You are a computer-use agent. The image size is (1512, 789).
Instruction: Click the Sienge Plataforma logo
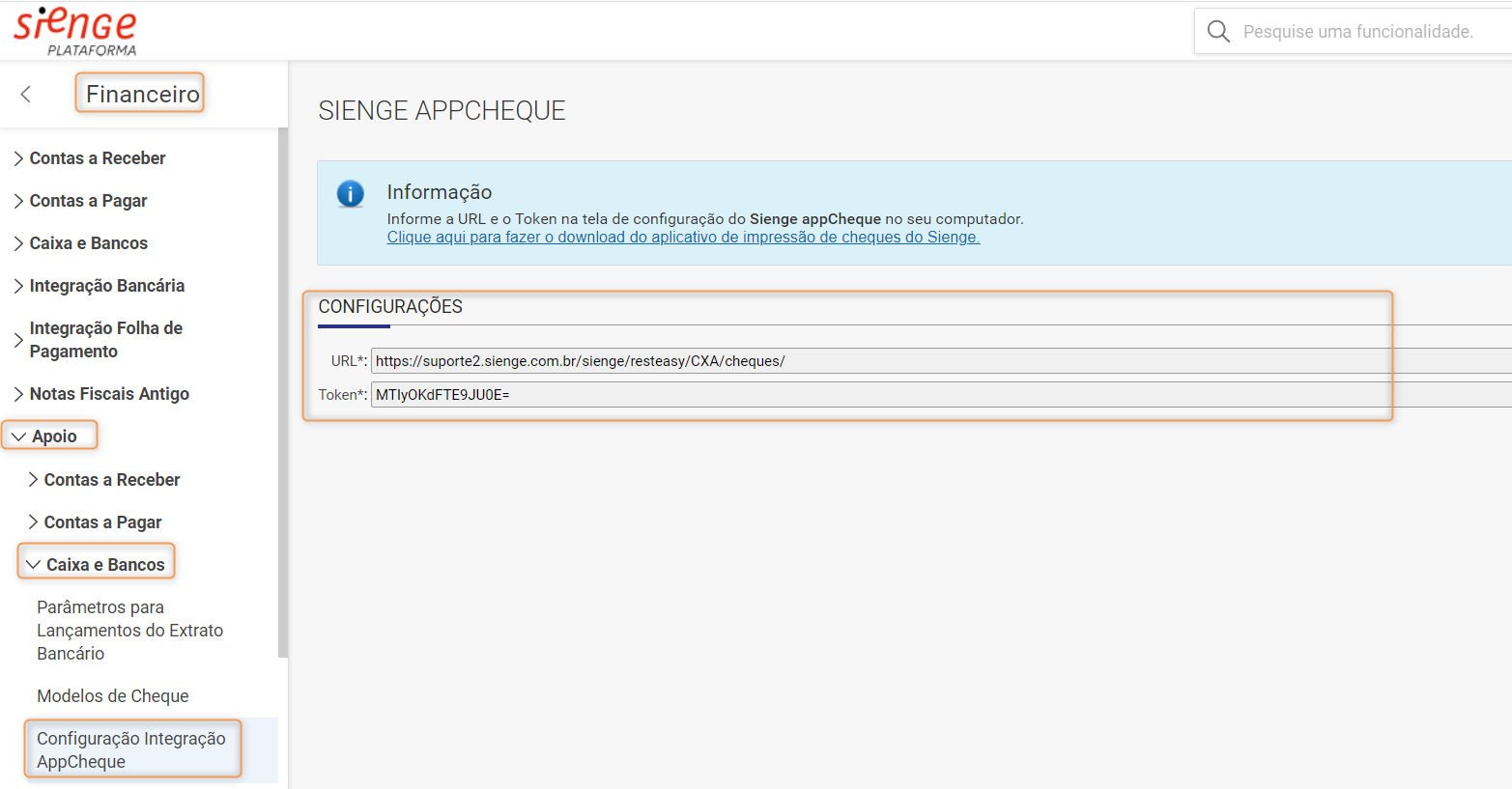tap(75, 31)
